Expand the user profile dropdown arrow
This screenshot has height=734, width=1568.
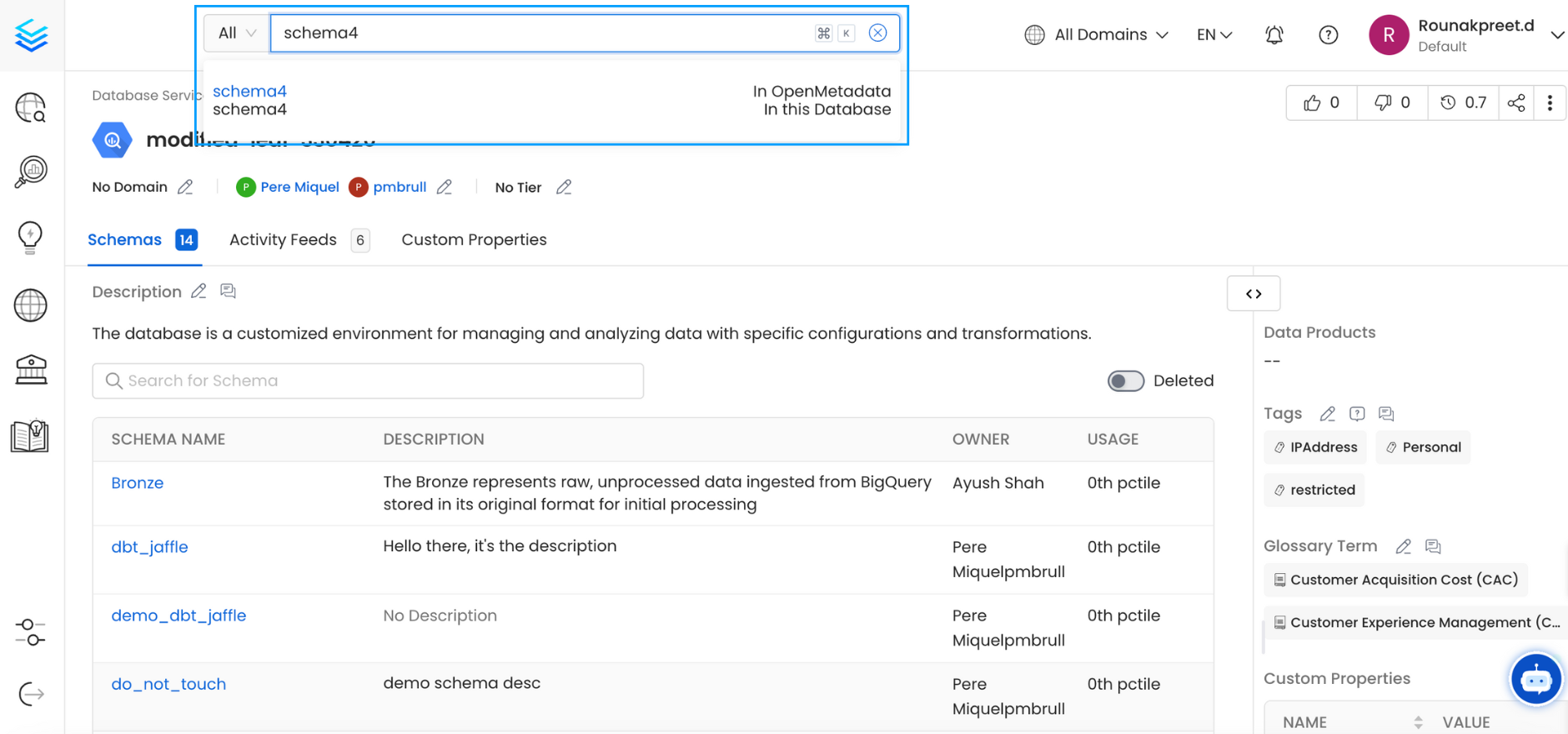tap(1556, 35)
